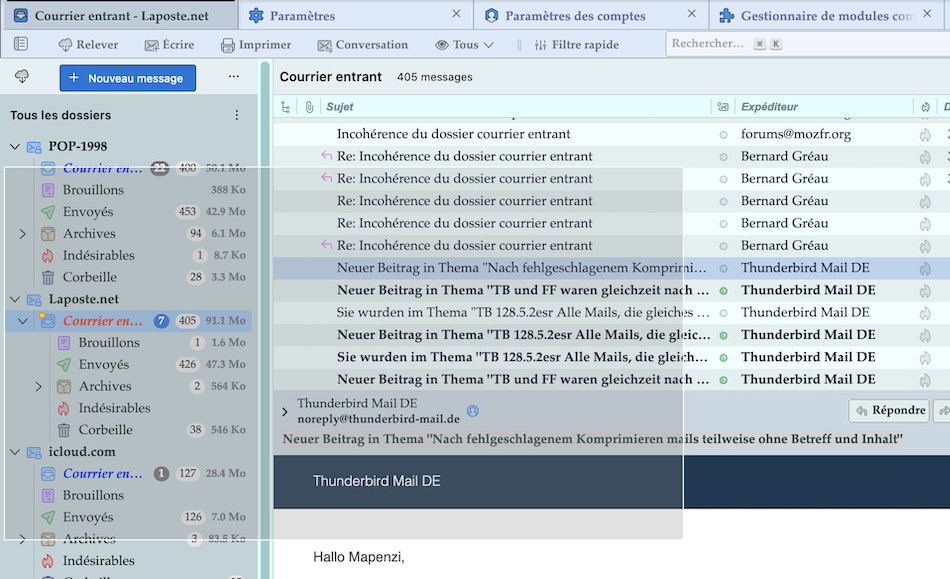
Task: Click the Répondre reply button
Action: coord(889,411)
